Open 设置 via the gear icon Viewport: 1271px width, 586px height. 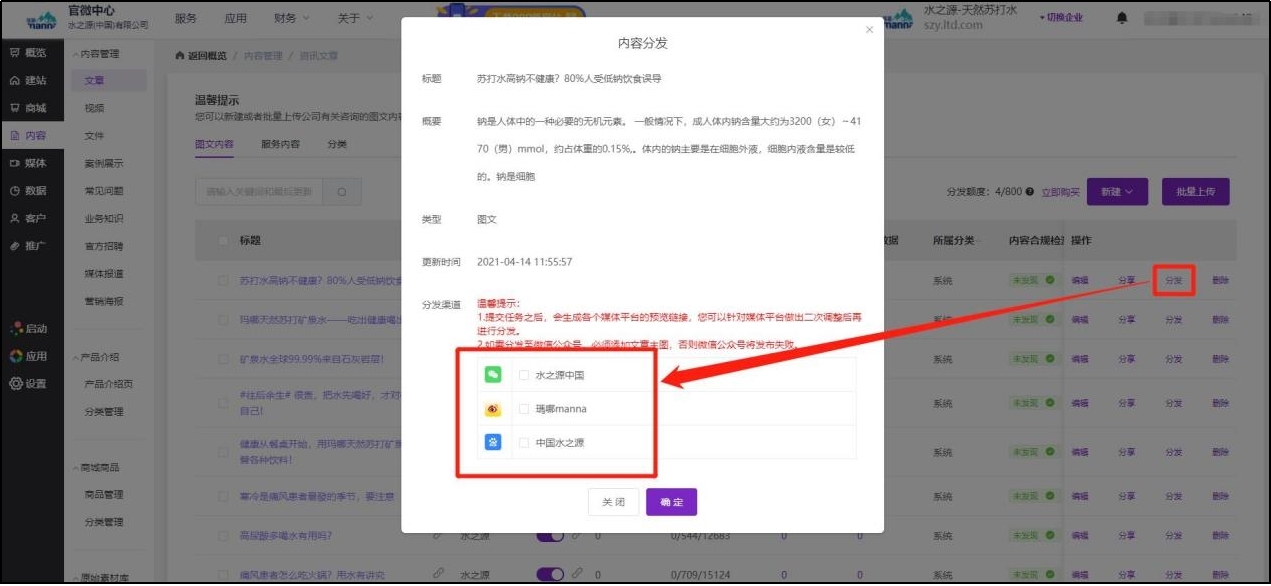(16, 383)
